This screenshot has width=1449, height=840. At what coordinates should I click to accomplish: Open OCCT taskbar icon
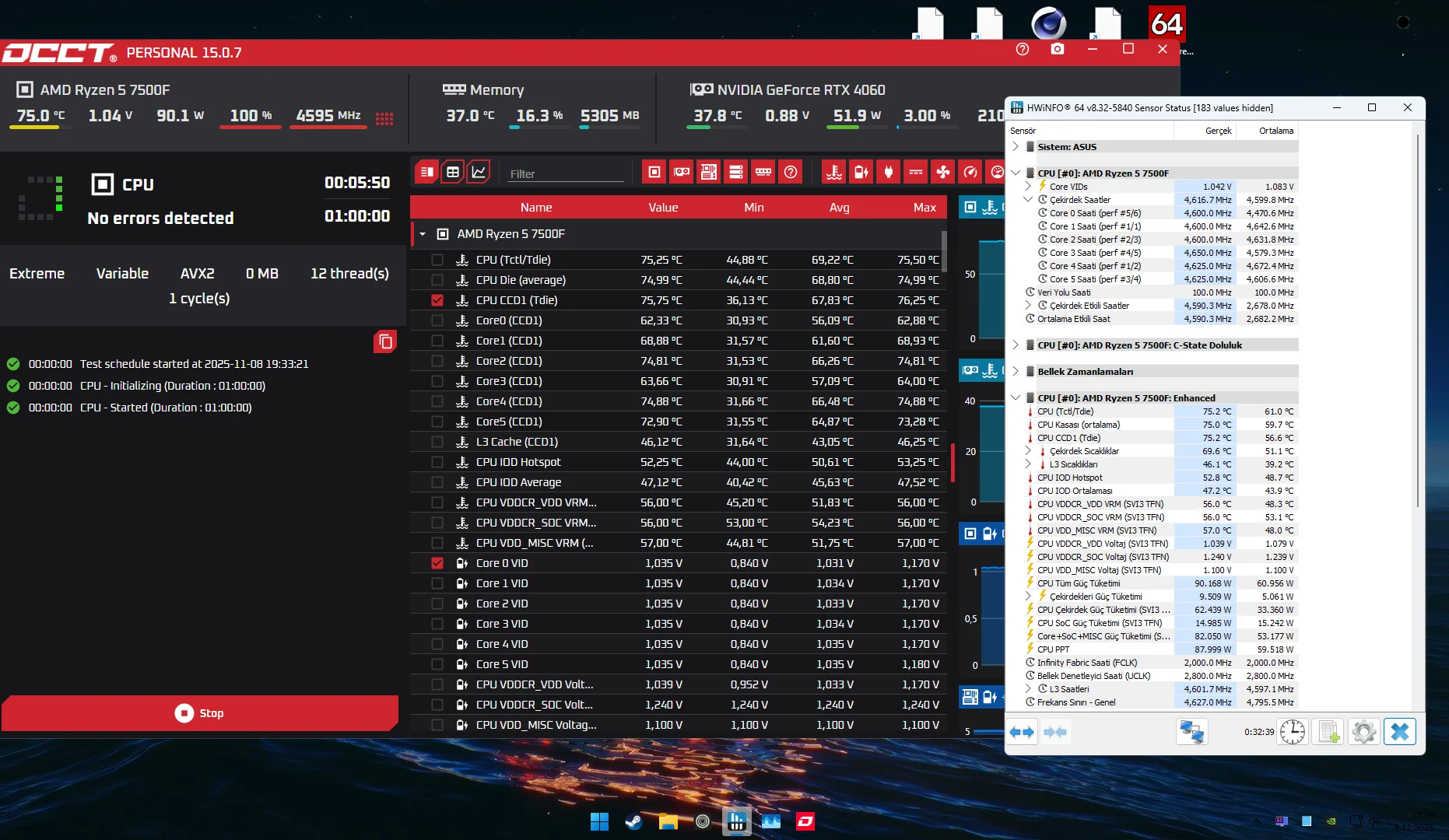pyautogui.click(x=805, y=821)
